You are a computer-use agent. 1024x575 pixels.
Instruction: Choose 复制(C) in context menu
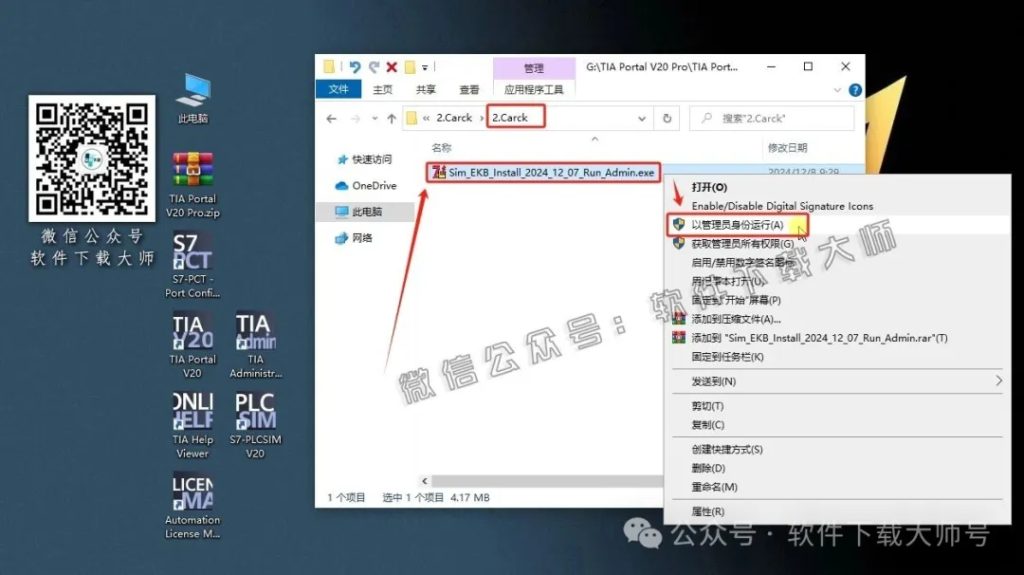pyautogui.click(x=708, y=425)
